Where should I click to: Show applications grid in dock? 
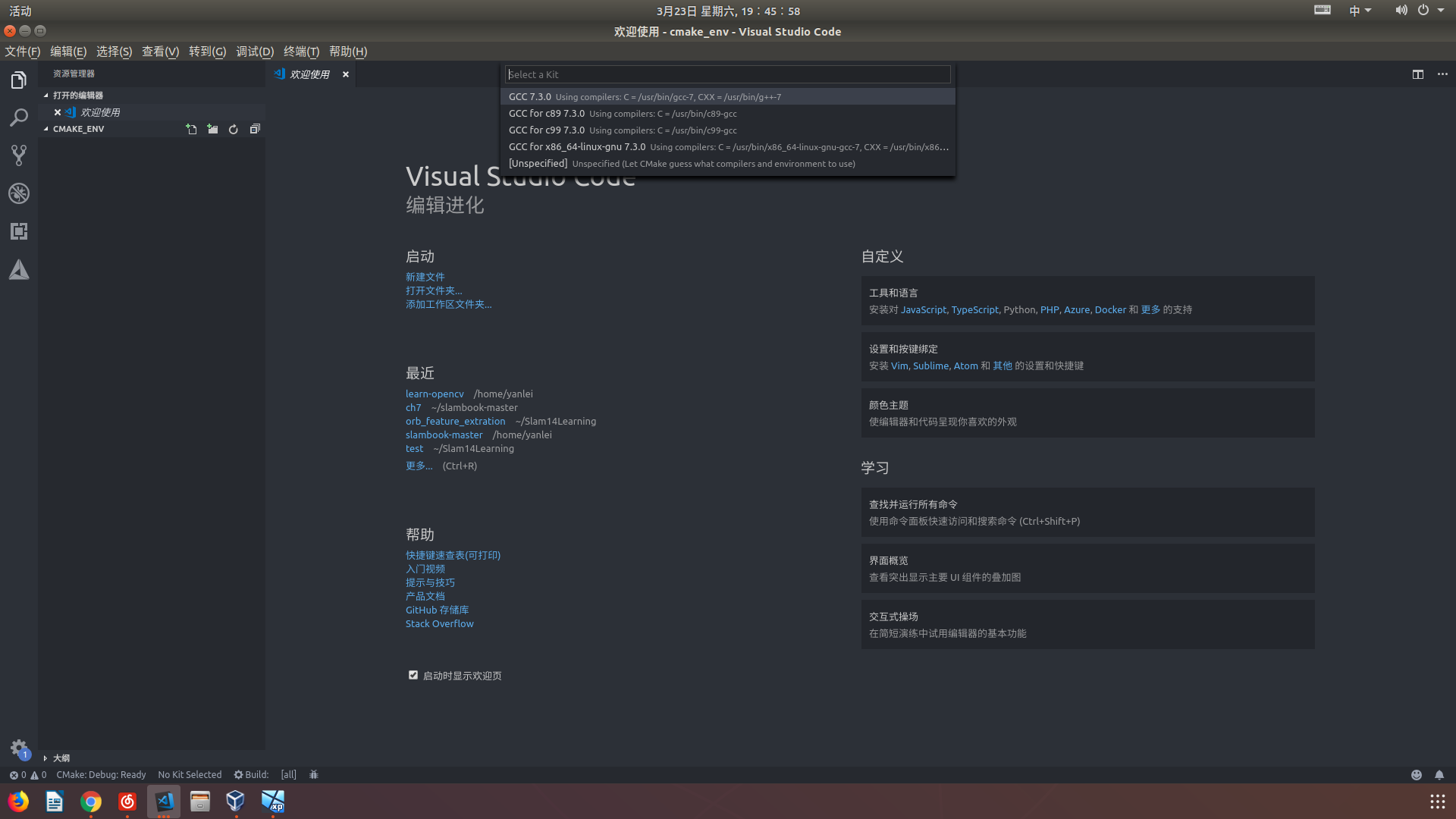click(1437, 802)
